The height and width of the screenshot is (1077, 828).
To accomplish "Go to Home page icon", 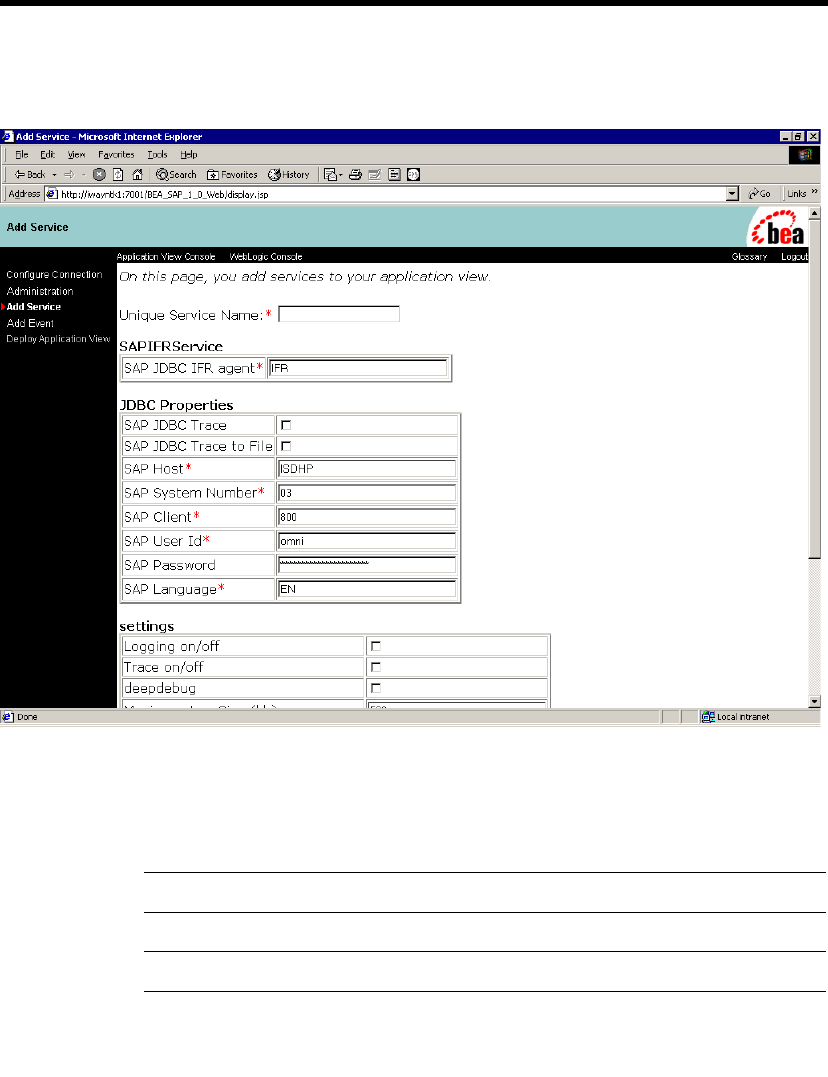I will point(137,174).
